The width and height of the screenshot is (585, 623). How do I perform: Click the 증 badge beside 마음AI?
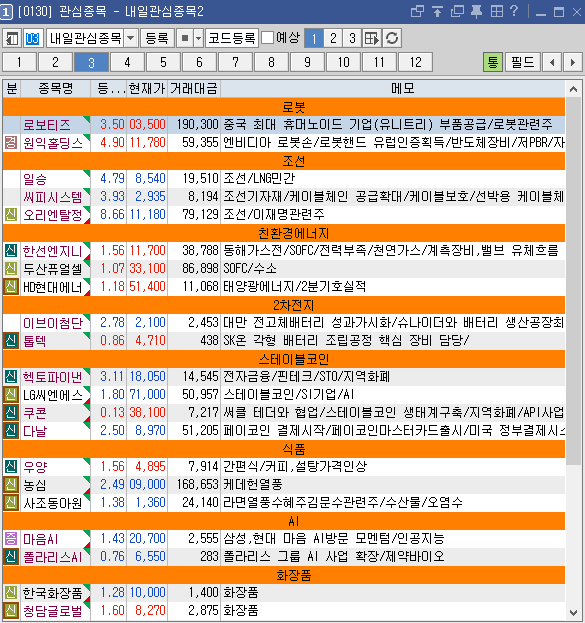tap(11, 538)
